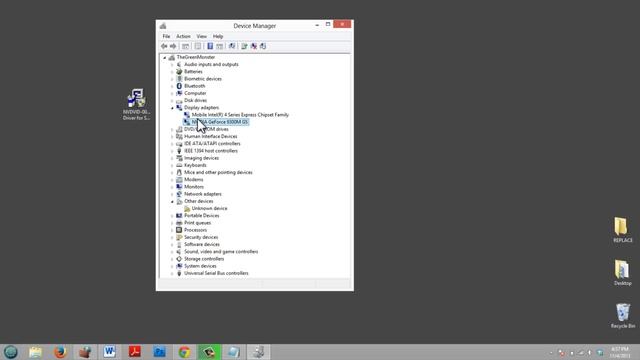Select the Print queues row
Screen dimensions: 640x360
[x=197, y=223]
